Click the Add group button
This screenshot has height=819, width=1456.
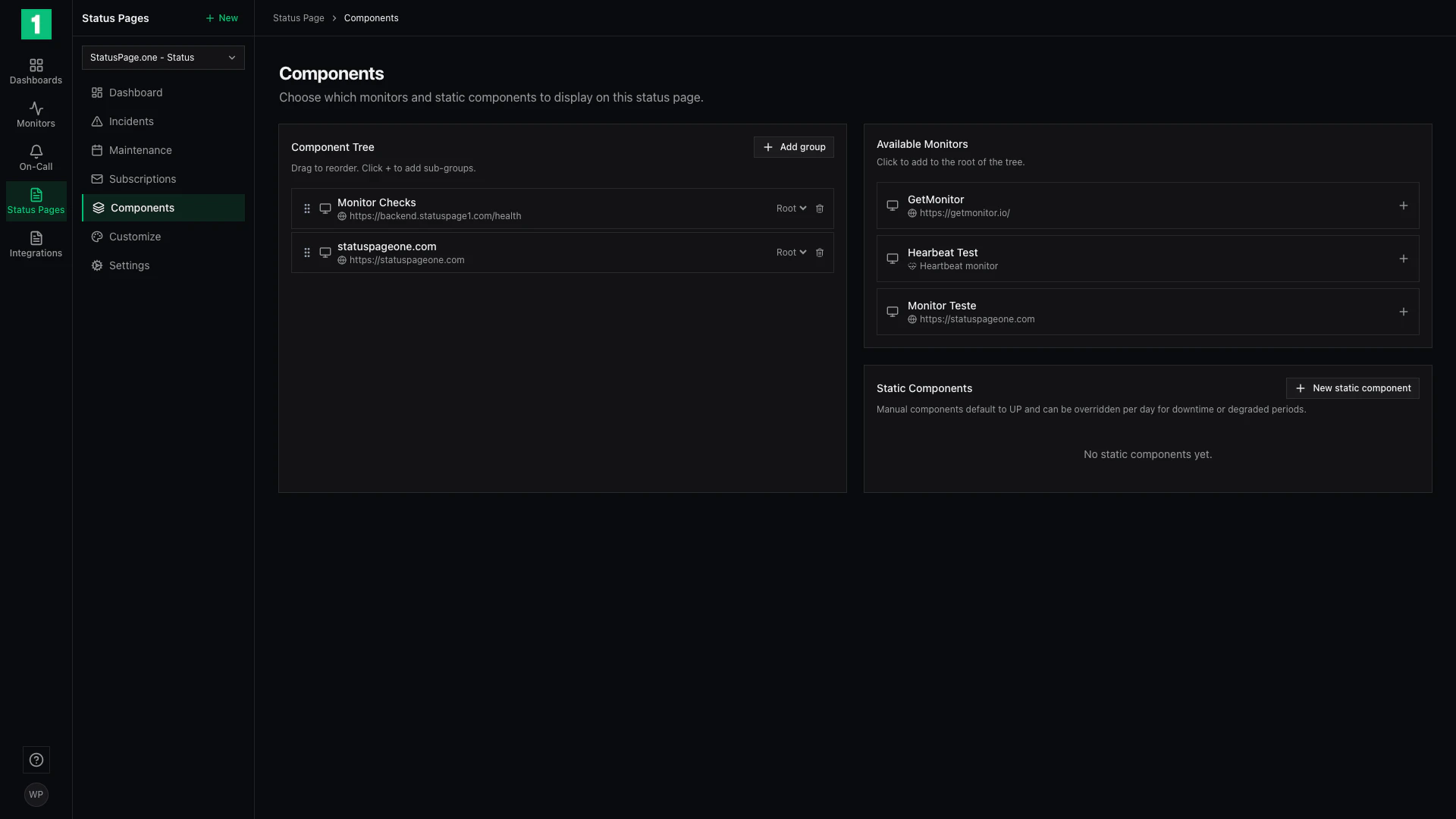pos(794,147)
